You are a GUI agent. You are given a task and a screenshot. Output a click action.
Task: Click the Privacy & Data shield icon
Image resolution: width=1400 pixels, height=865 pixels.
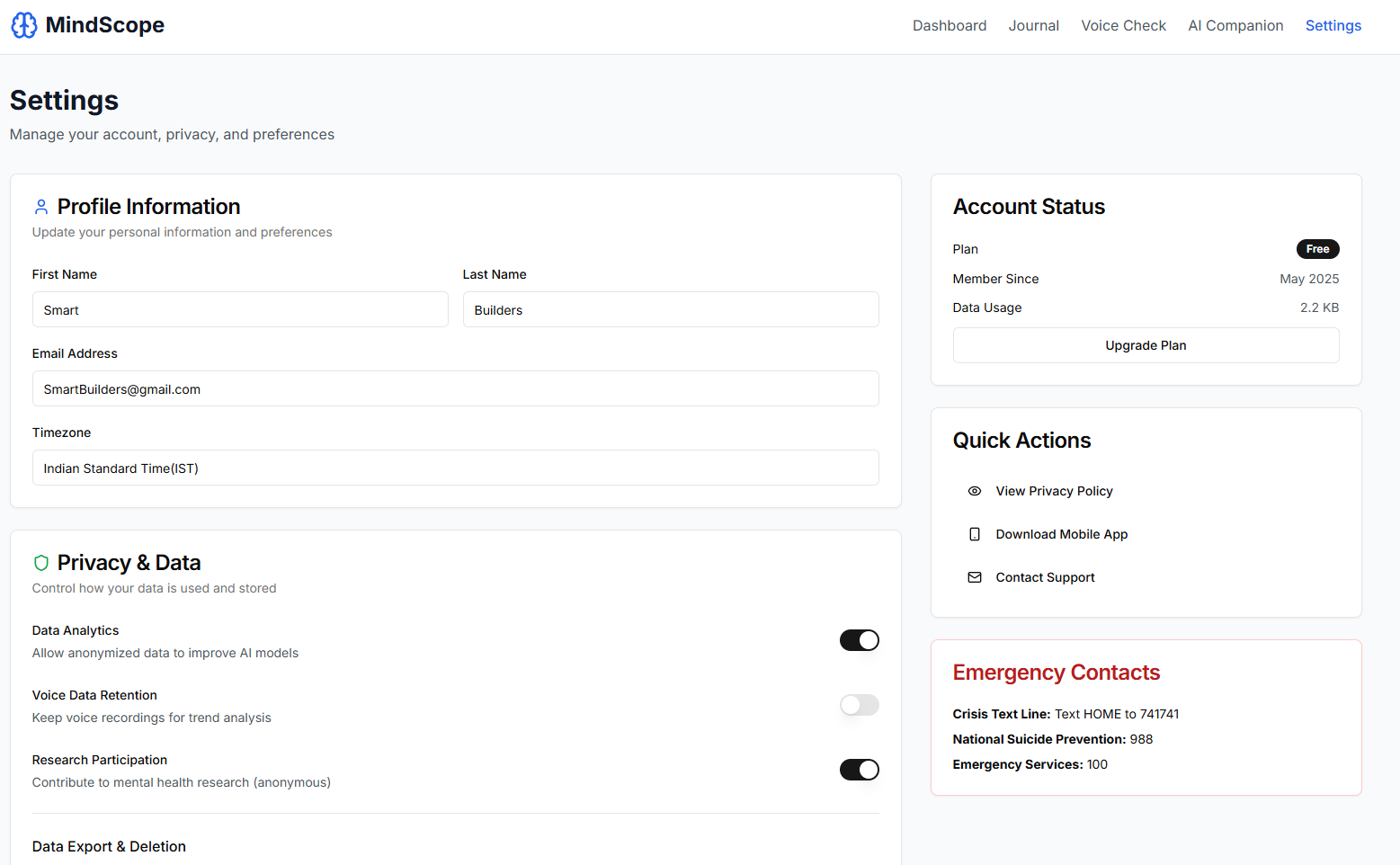point(41,563)
